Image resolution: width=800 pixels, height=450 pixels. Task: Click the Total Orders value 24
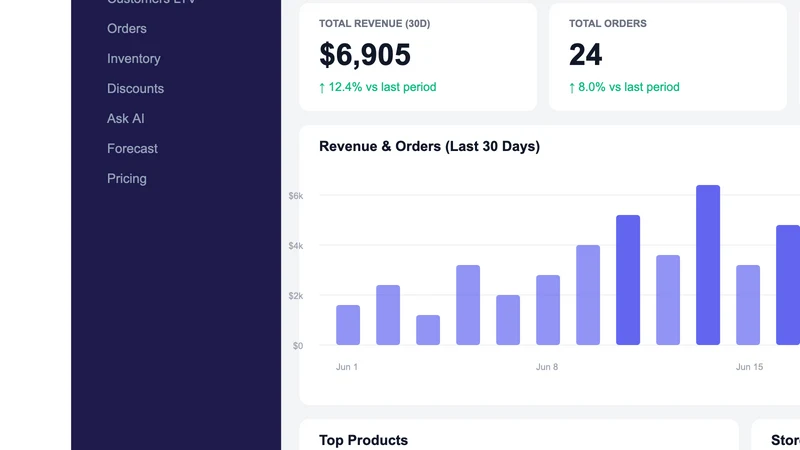click(x=585, y=55)
